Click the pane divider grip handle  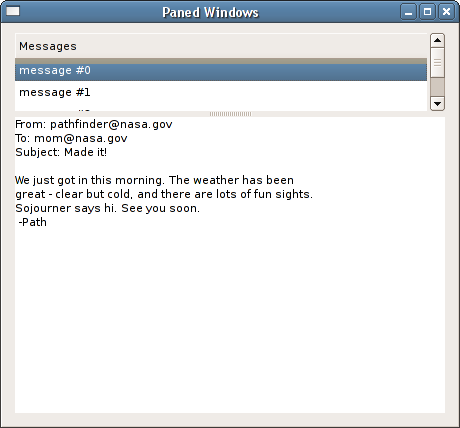tap(230, 114)
